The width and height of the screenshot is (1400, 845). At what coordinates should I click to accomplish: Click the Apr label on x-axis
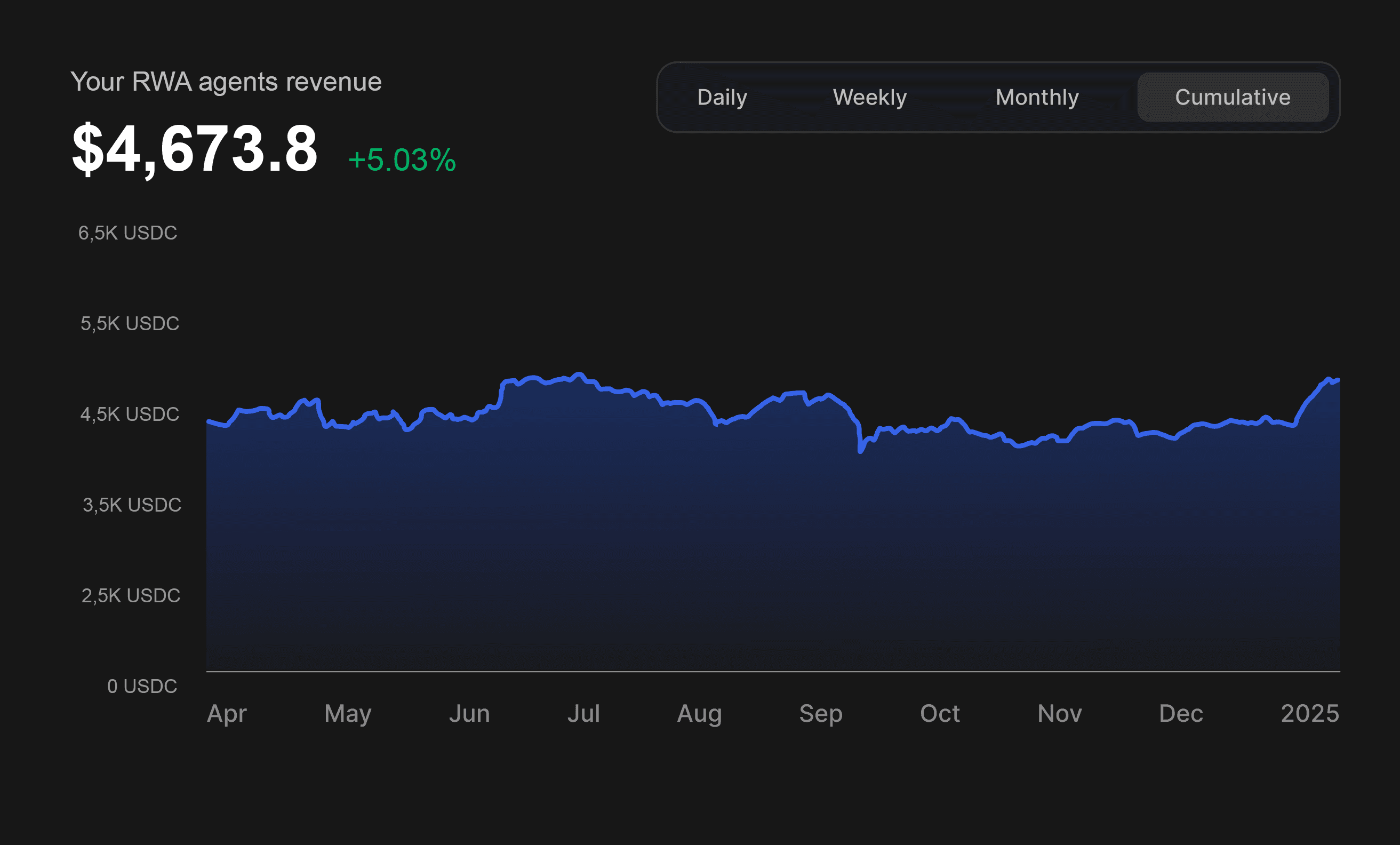227,713
